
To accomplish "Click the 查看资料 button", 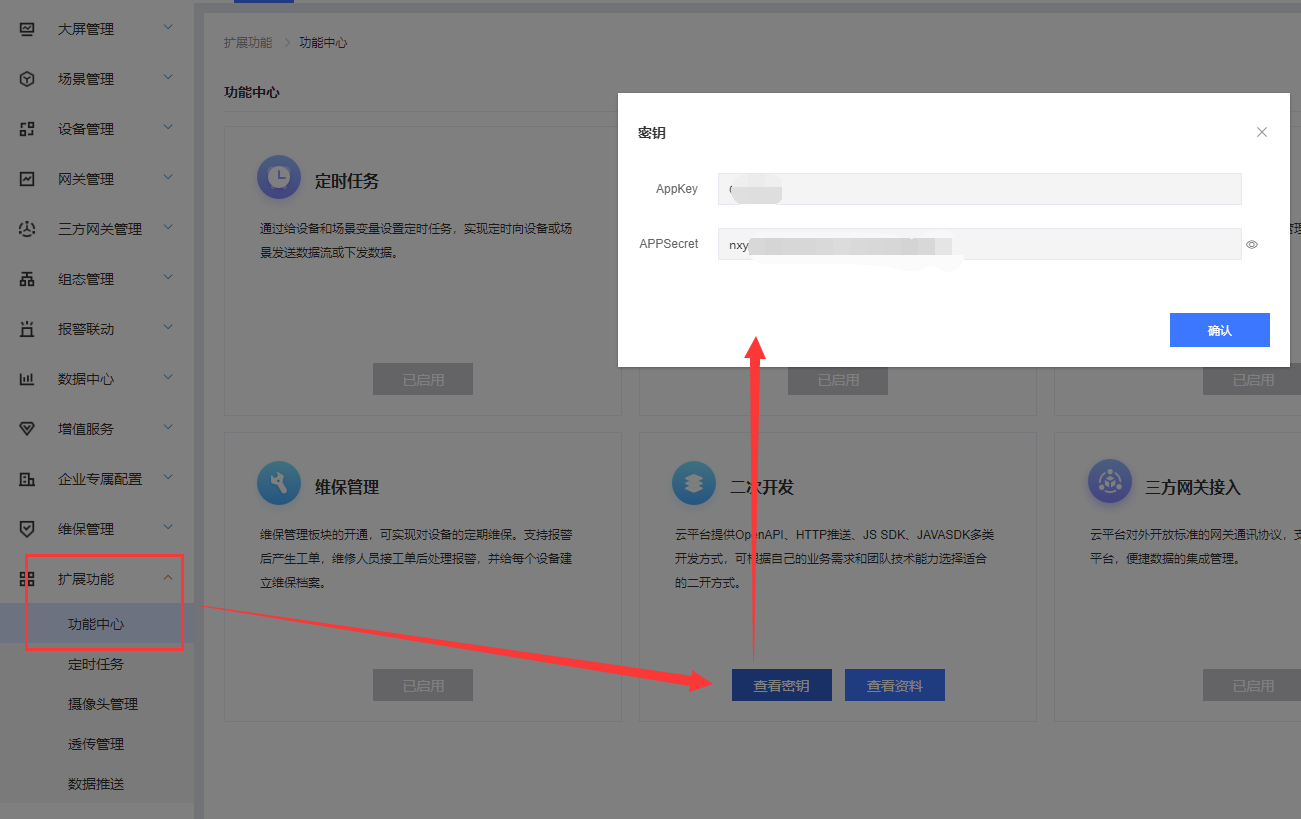I will (x=894, y=686).
